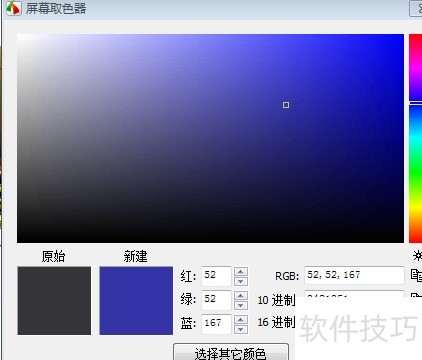The width and height of the screenshot is (422, 360).
Task: Select the 原始 original dark gray swatch
Action: [54, 301]
